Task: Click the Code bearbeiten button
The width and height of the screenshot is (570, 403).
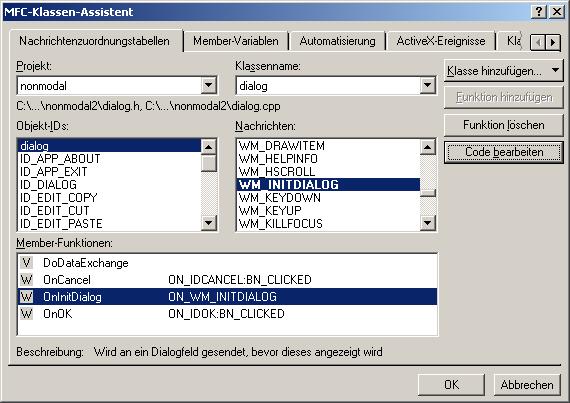Action: (x=503, y=152)
